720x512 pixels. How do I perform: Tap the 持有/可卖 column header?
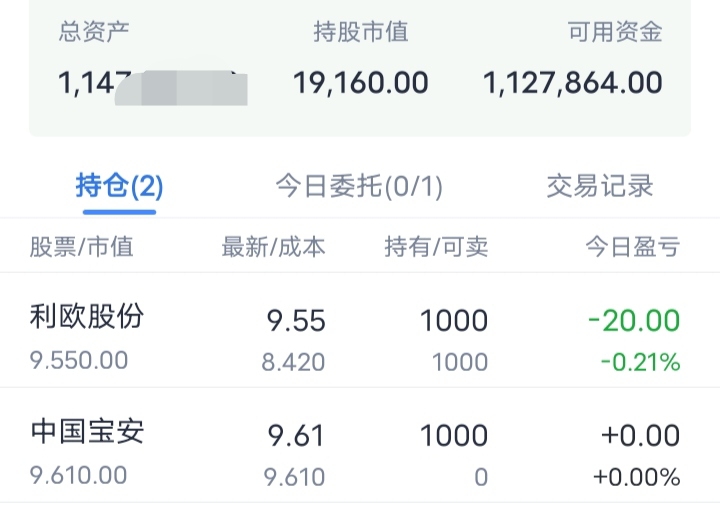click(436, 247)
